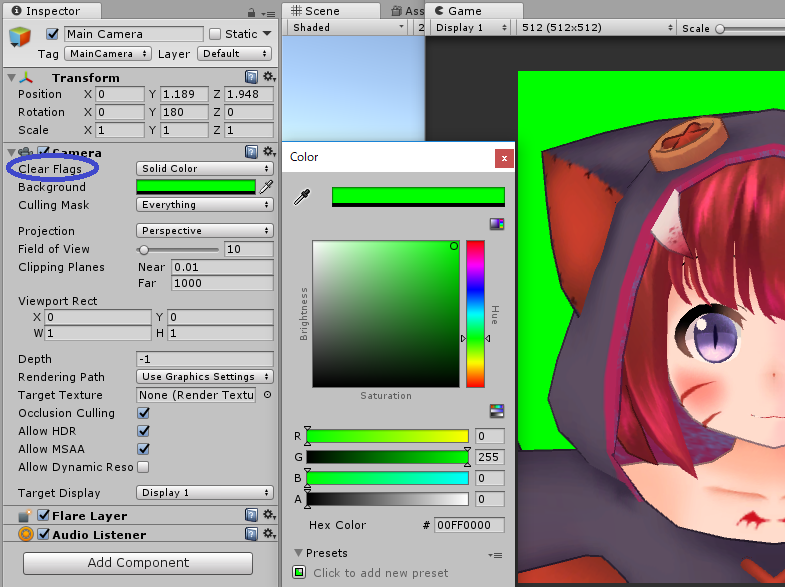This screenshot has width=785, height=587.
Task: Click the Hex Color input field
Action: coord(469,525)
